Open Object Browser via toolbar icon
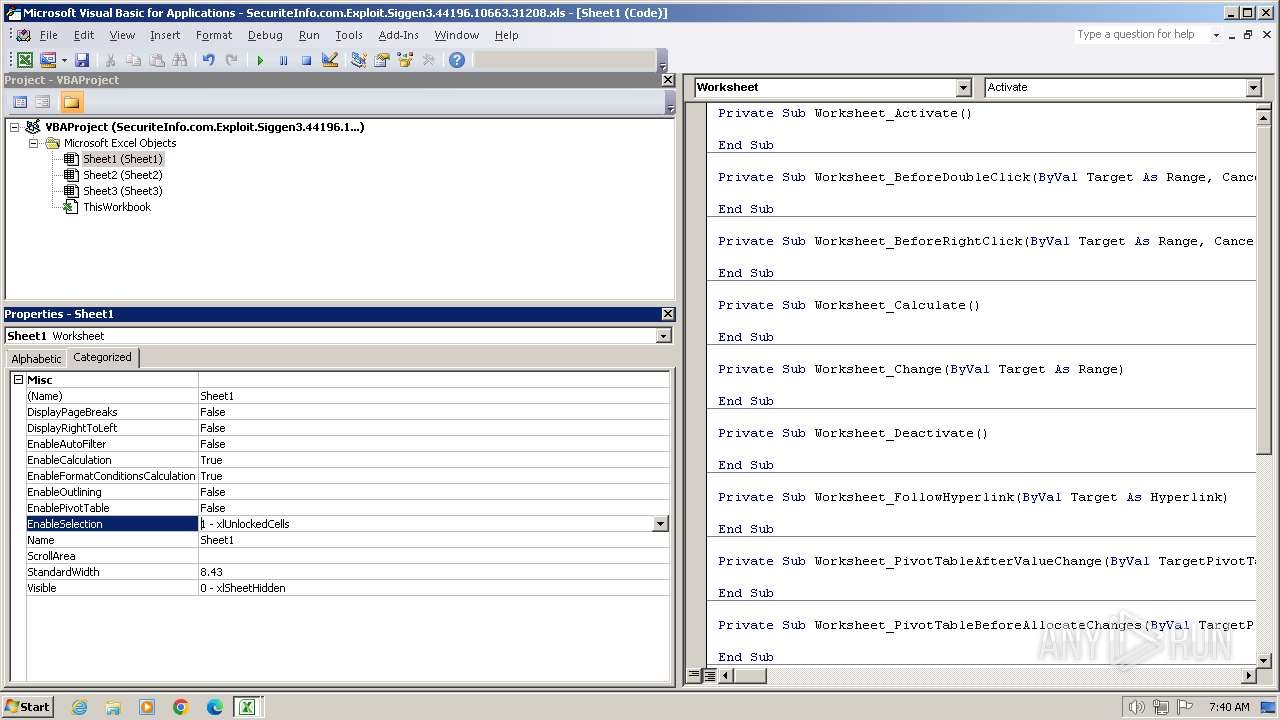The width and height of the screenshot is (1280, 720). [x=405, y=60]
